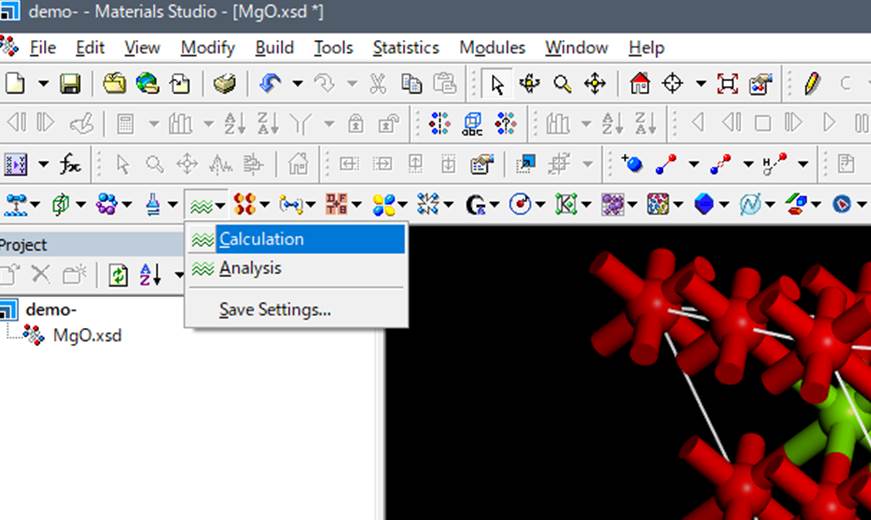This screenshot has height=520, width=871.
Task: Select the Selection arrow tool
Action: click(x=497, y=84)
